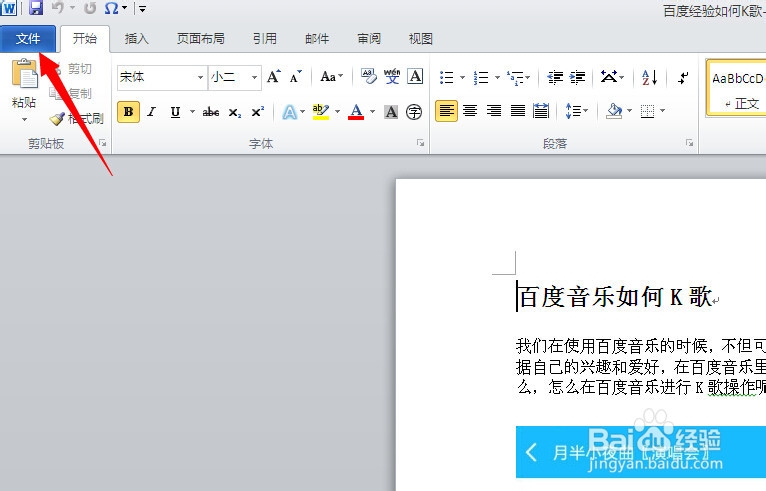Open the underline style dropdown arrow

coord(192,112)
